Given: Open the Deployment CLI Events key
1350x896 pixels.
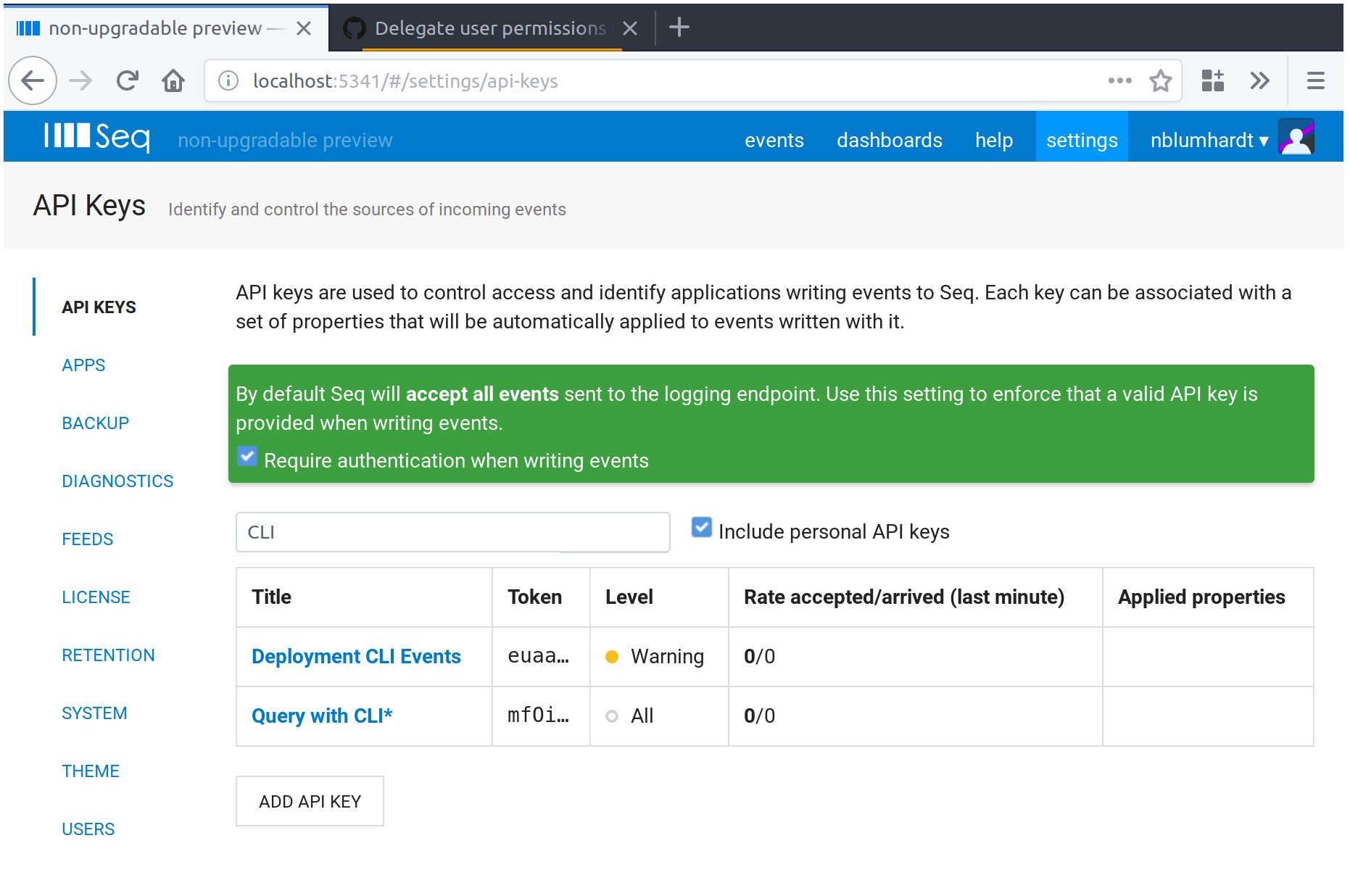Looking at the screenshot, I should pos(356,656).
